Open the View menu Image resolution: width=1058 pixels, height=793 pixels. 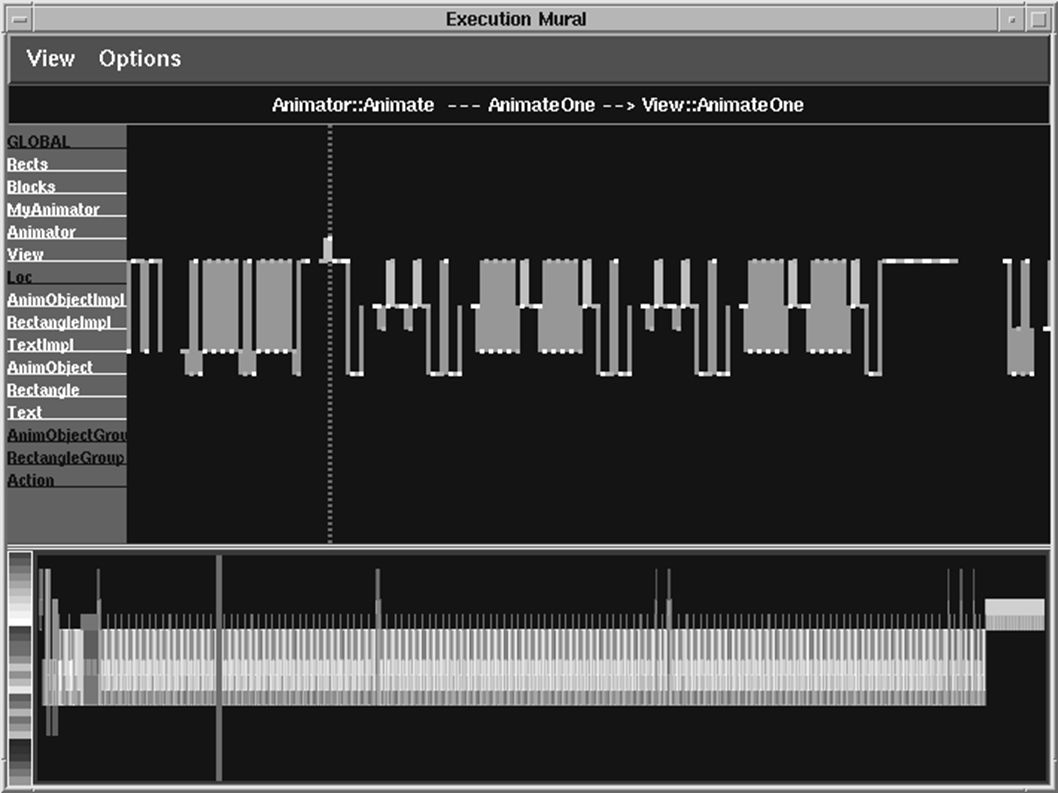point(51,59)
